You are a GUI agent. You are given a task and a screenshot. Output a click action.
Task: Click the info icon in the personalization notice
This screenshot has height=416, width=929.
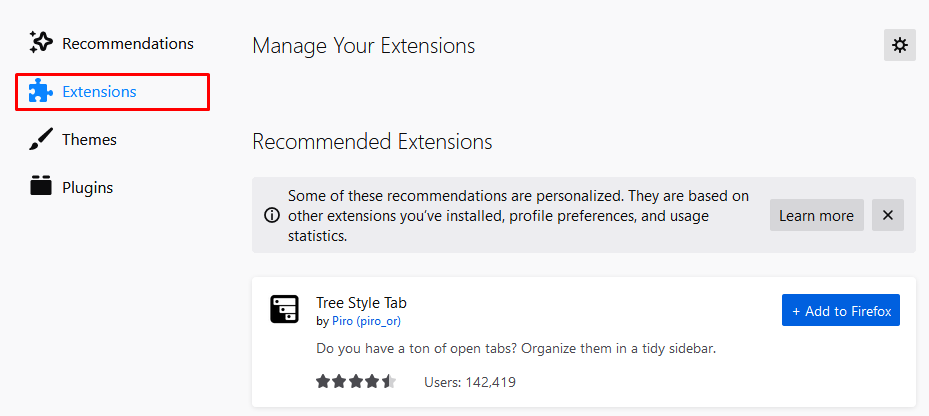pyautogui.click(x=271, y=215)
